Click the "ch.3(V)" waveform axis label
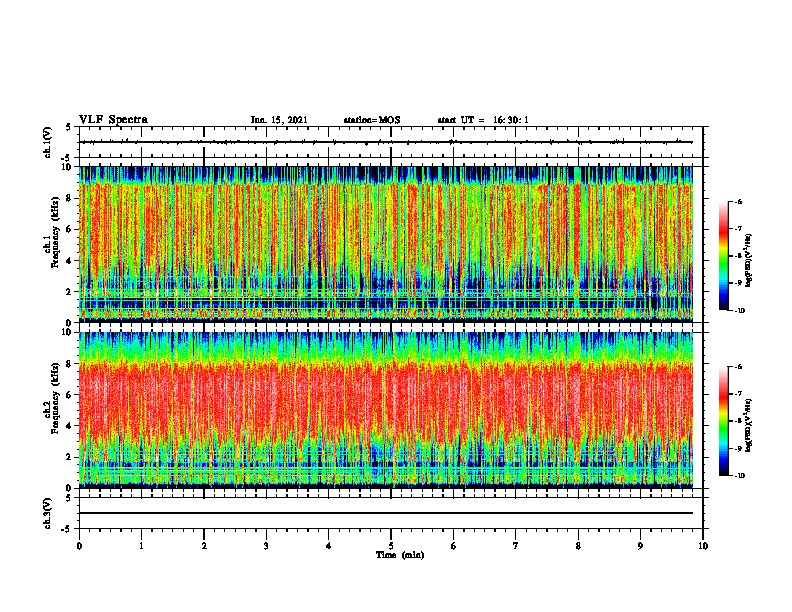This screenshot has width=792, height=612. [x=47, y=514]
